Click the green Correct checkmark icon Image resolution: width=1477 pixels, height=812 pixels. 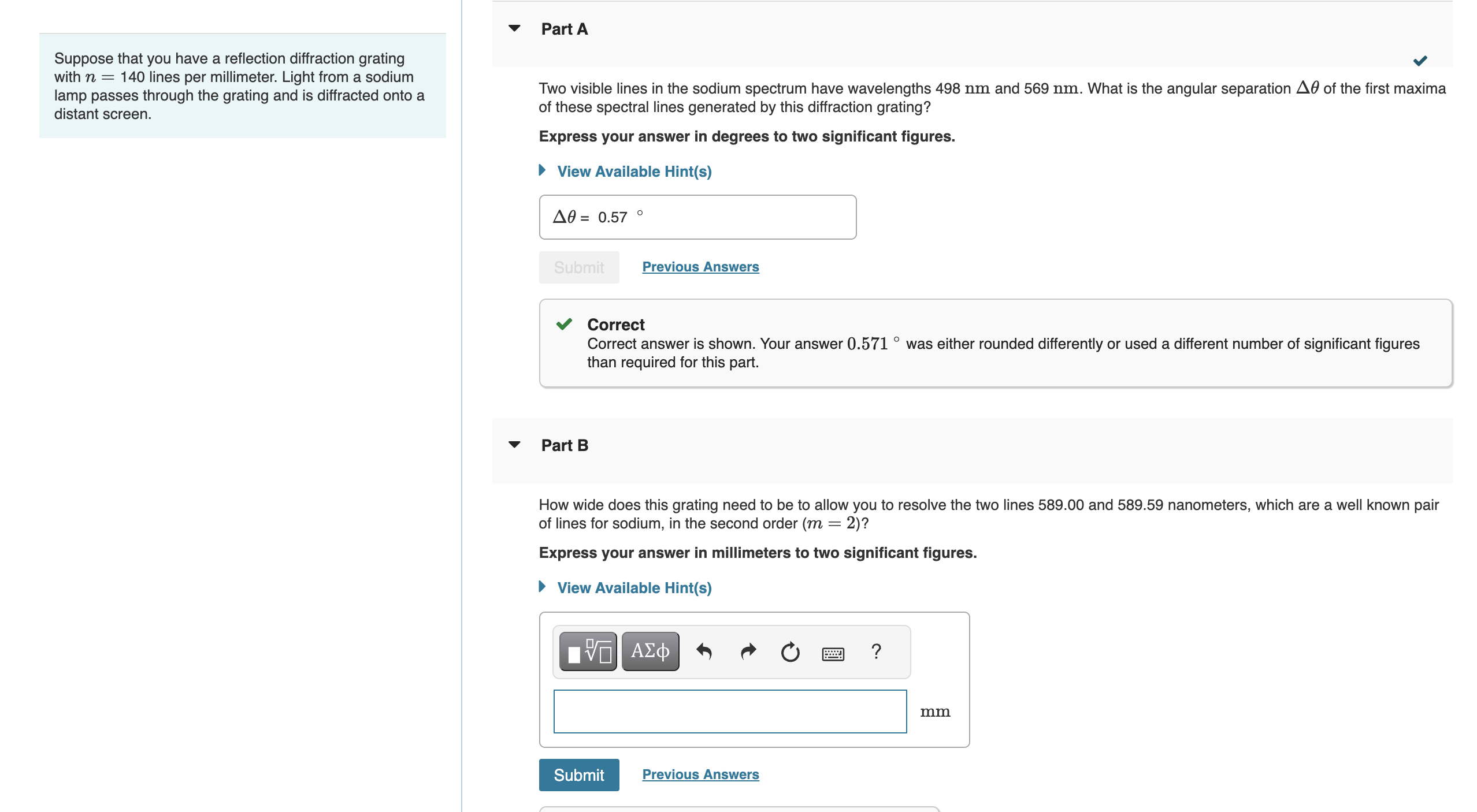coord(564,324)
